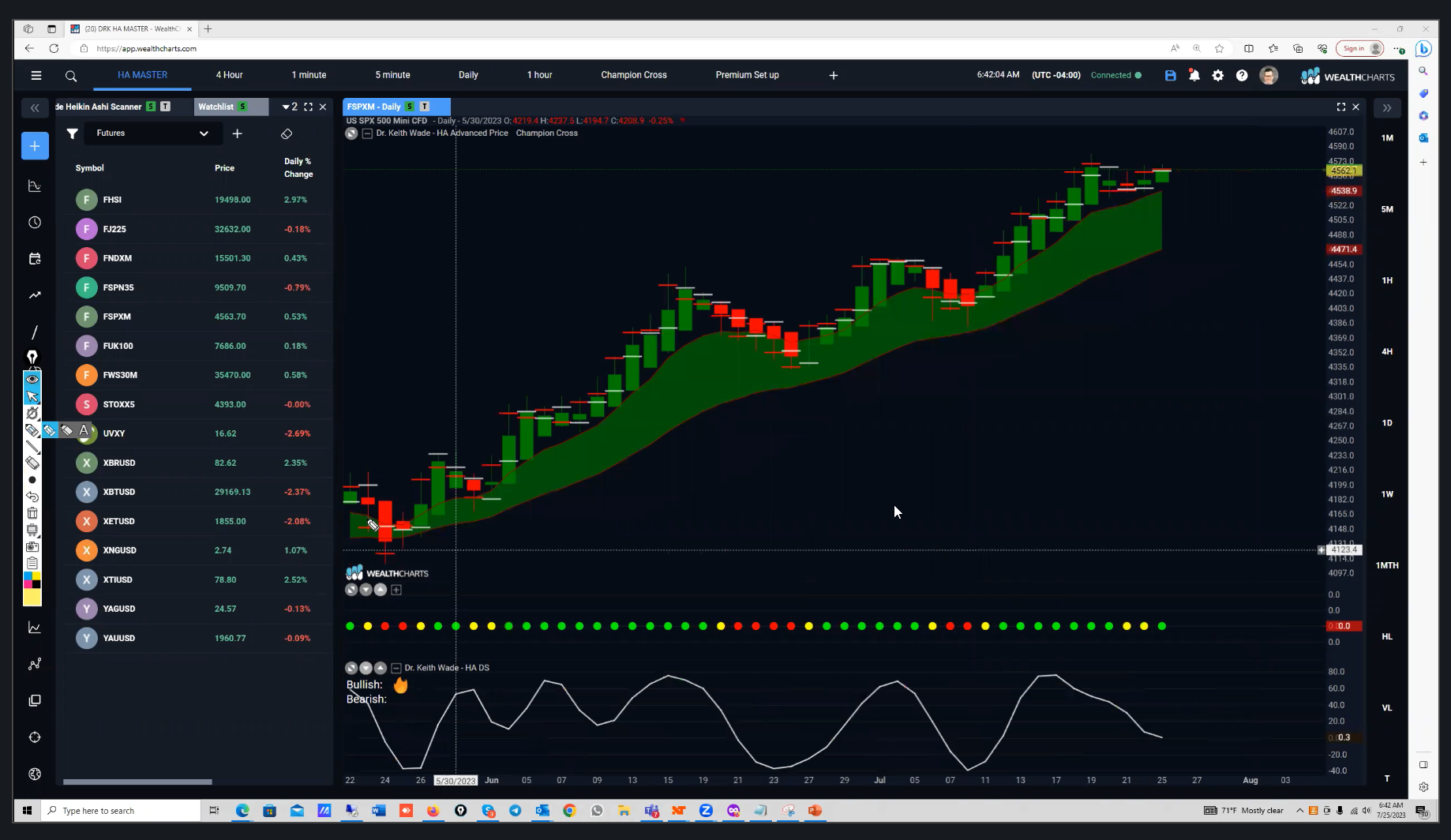Image resolution: width=1451 pixels, height=840 pixels.
Task: Move the HA DS pane down with the arrow
Action: pyautogui.click(x=366, y=668)
